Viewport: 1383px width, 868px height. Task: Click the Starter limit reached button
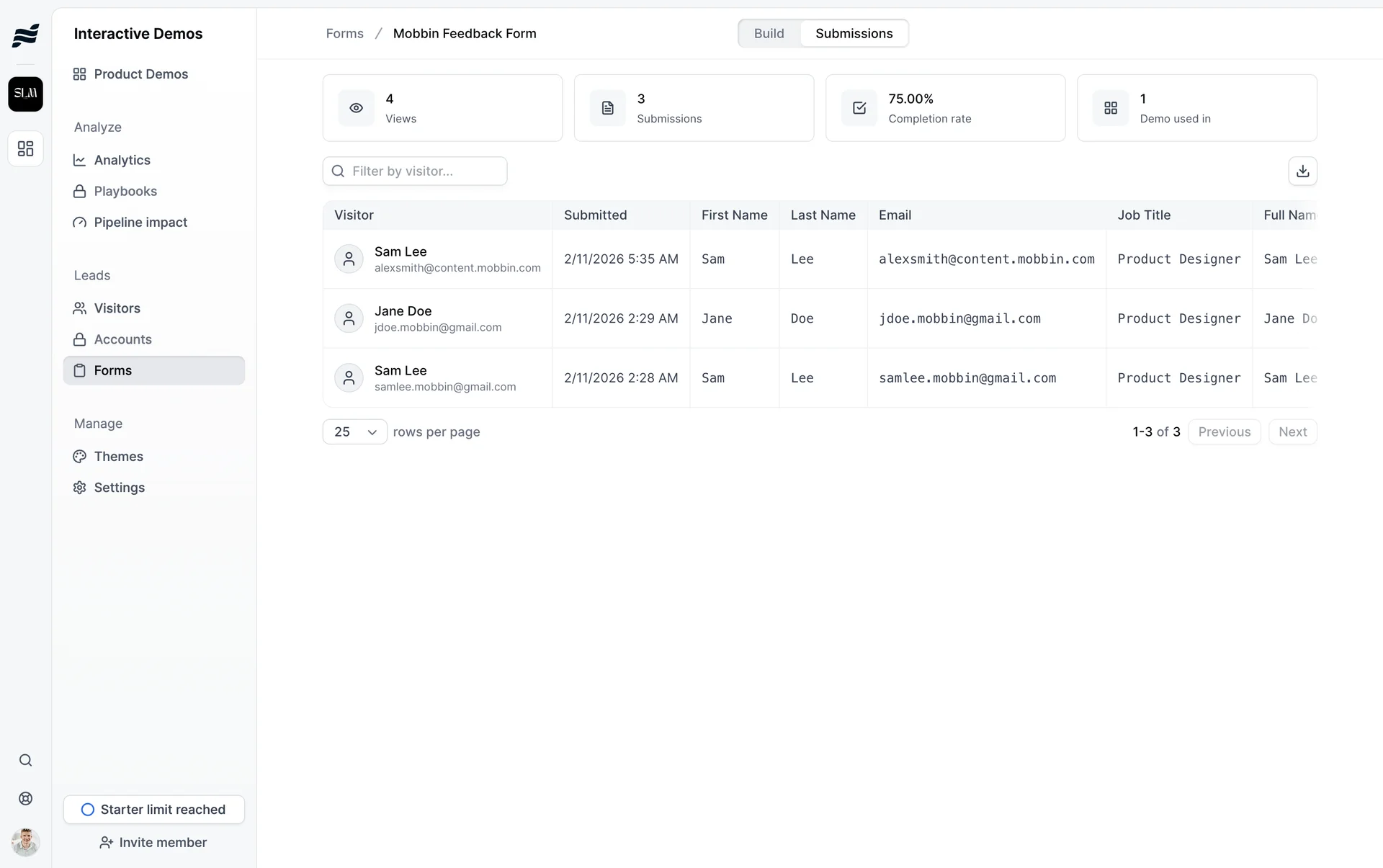153,810
